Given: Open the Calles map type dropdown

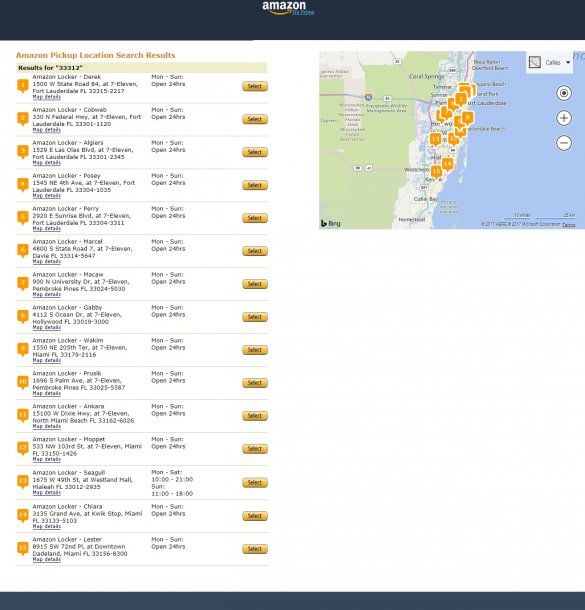Looking at the screenshot, I should 557,62.
